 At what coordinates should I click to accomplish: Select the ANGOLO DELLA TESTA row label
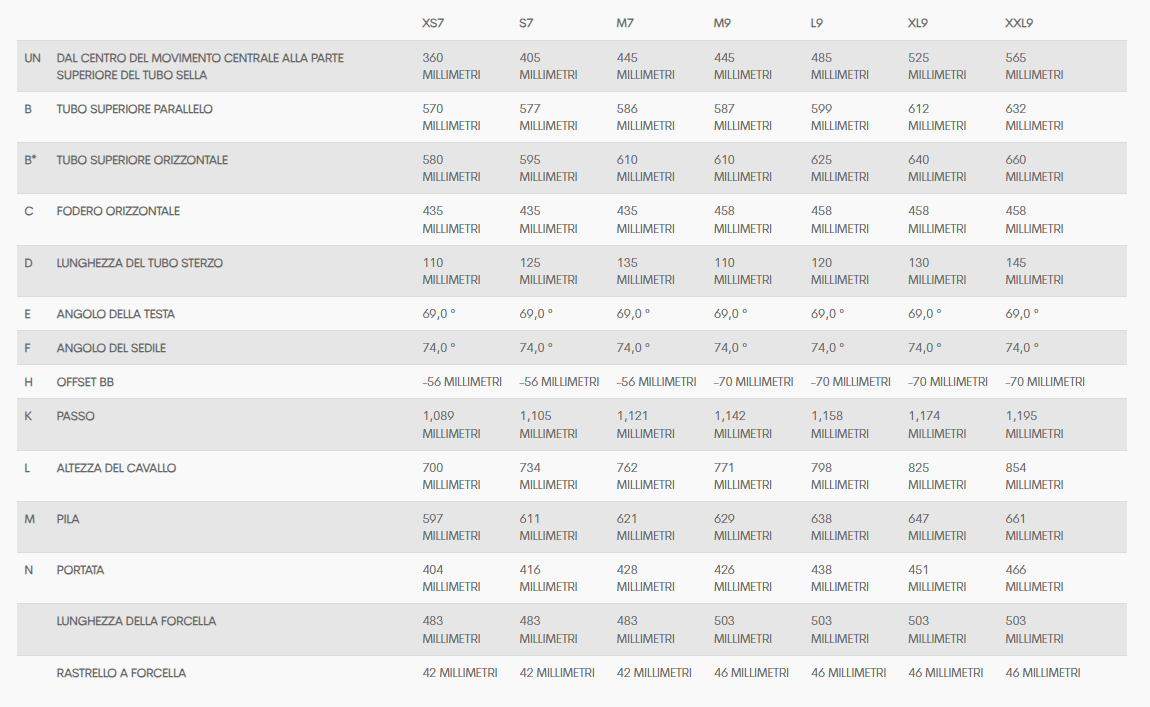coord(115,314)
